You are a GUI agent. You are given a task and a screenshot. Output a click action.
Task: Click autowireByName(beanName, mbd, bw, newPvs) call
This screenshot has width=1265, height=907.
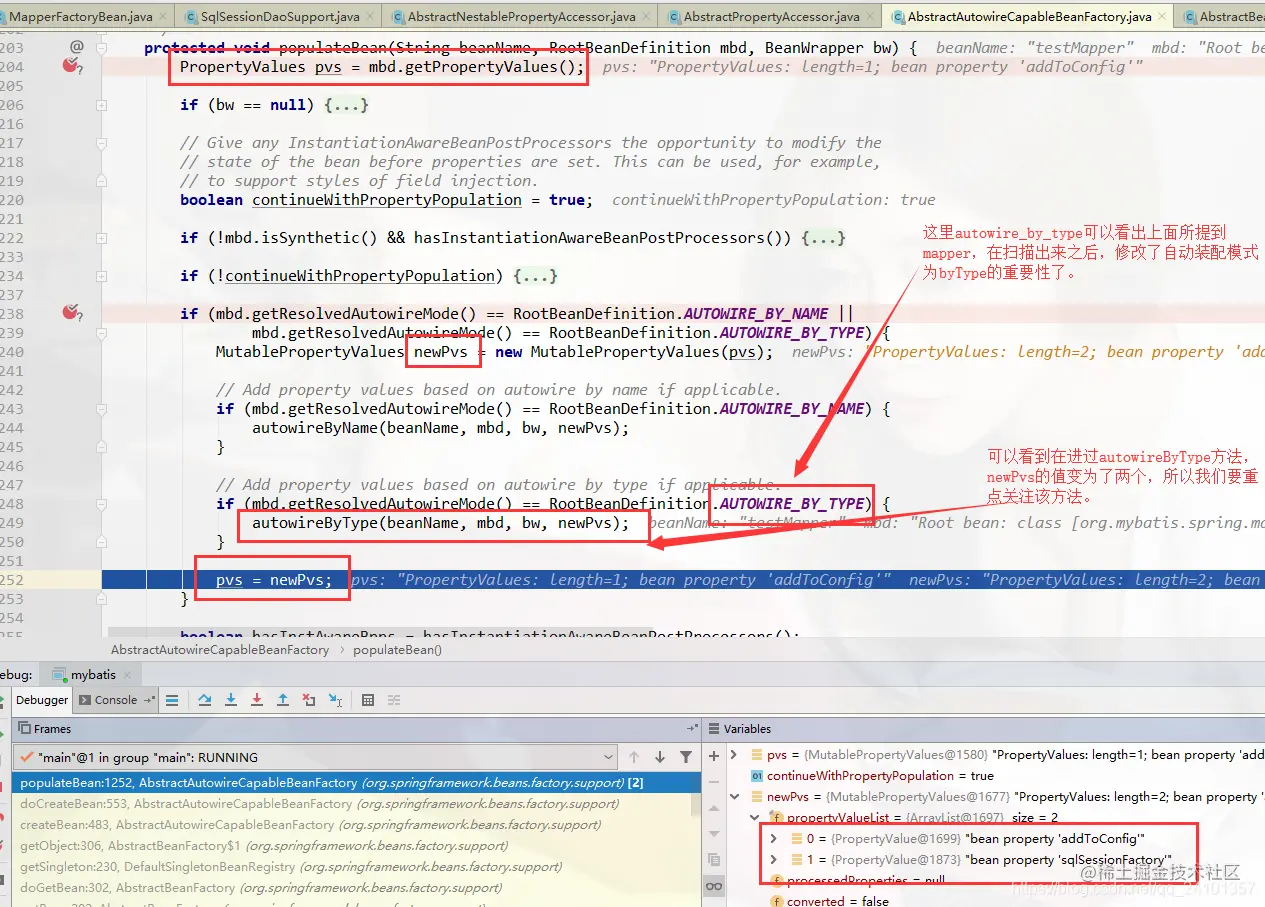[441, 428]
